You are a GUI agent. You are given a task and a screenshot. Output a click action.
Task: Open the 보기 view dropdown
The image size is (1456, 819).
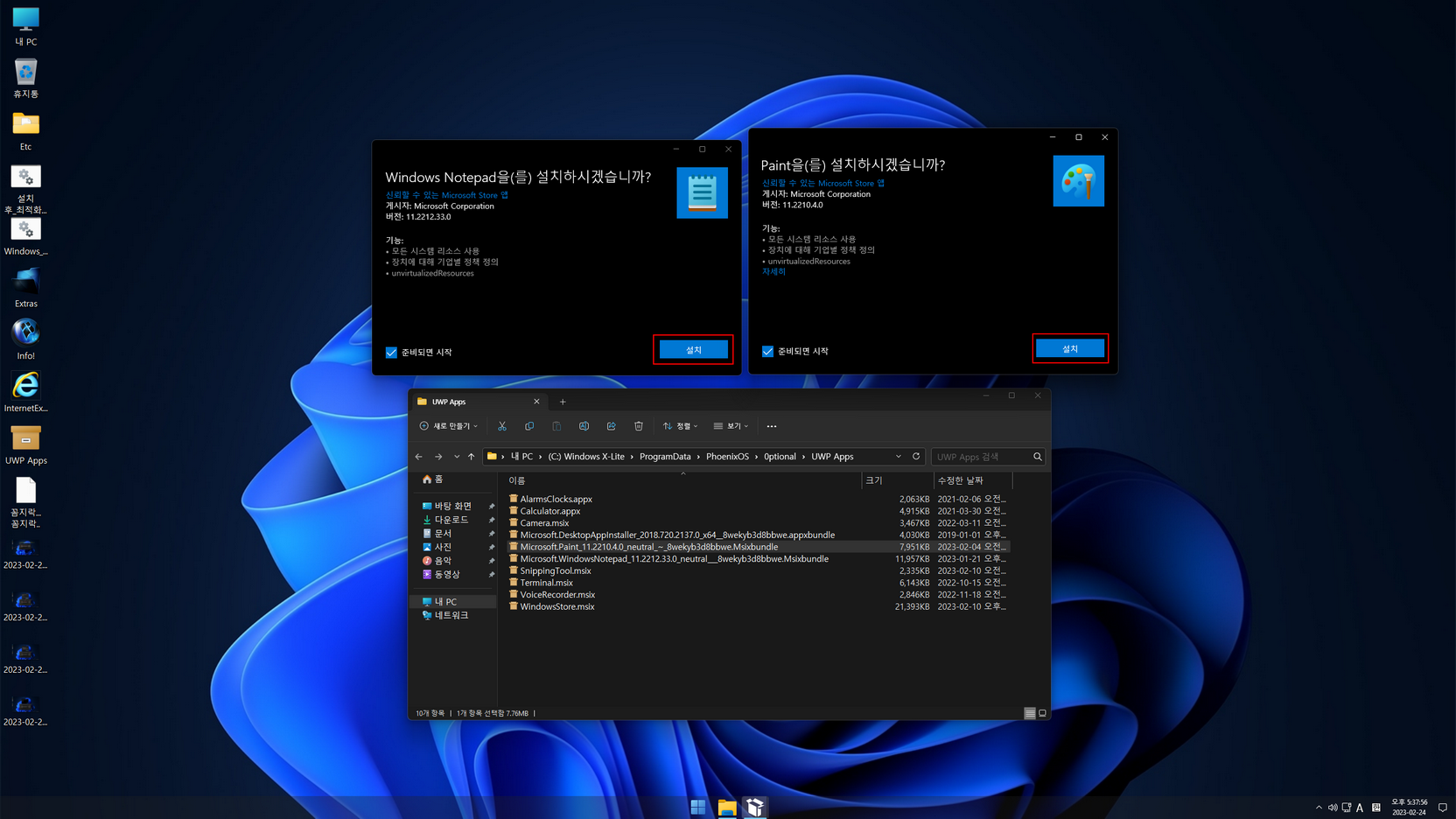click(731, 426)
